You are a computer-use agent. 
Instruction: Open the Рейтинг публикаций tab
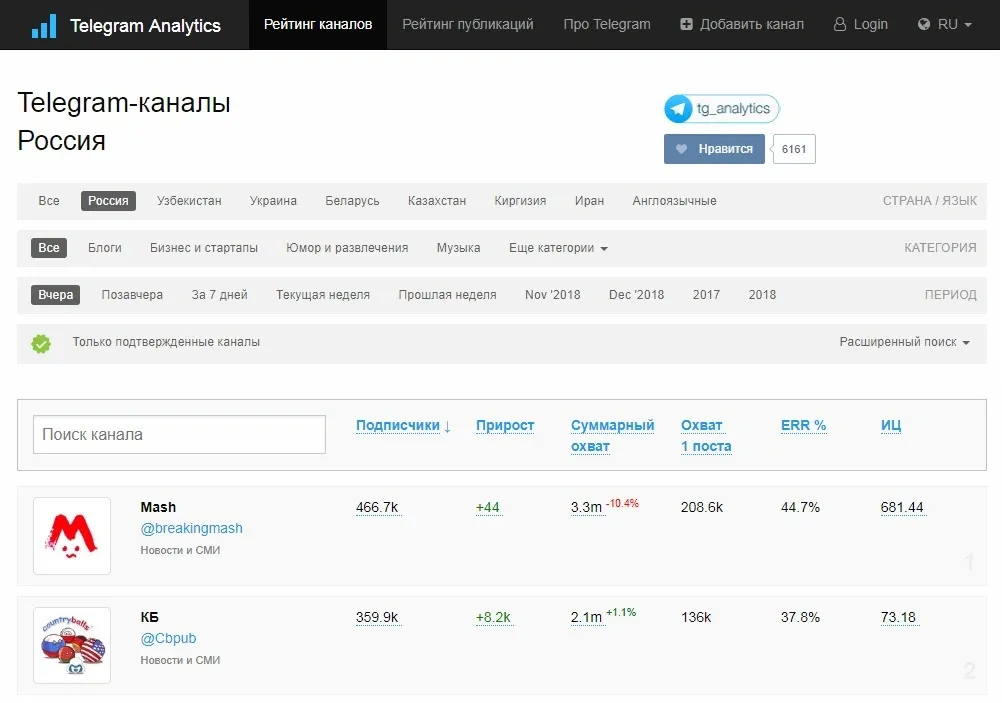tap(468, 24)
